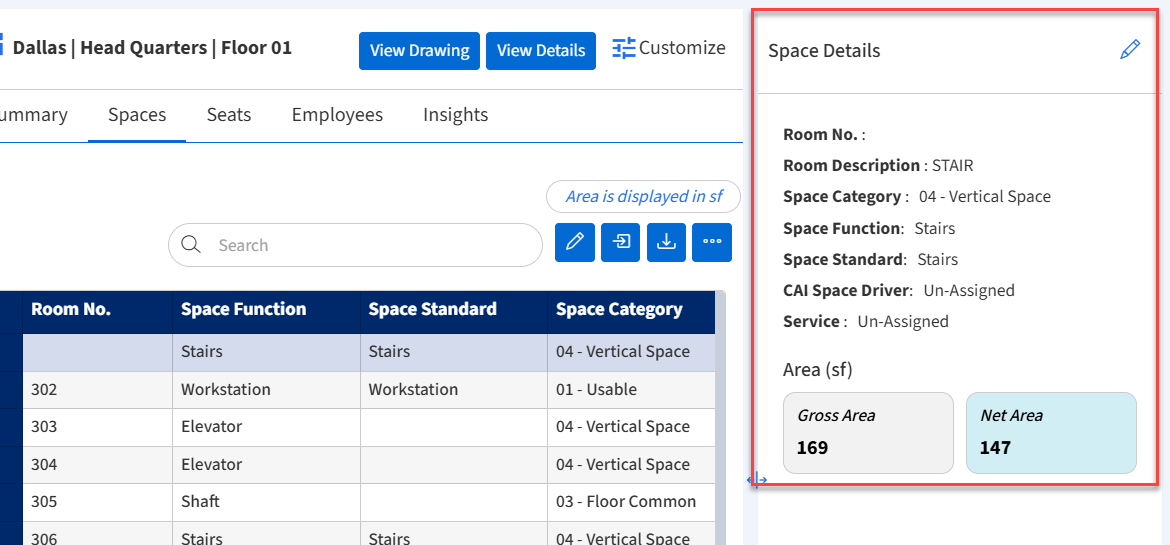Click the Net Area card

coord(1050,432)
